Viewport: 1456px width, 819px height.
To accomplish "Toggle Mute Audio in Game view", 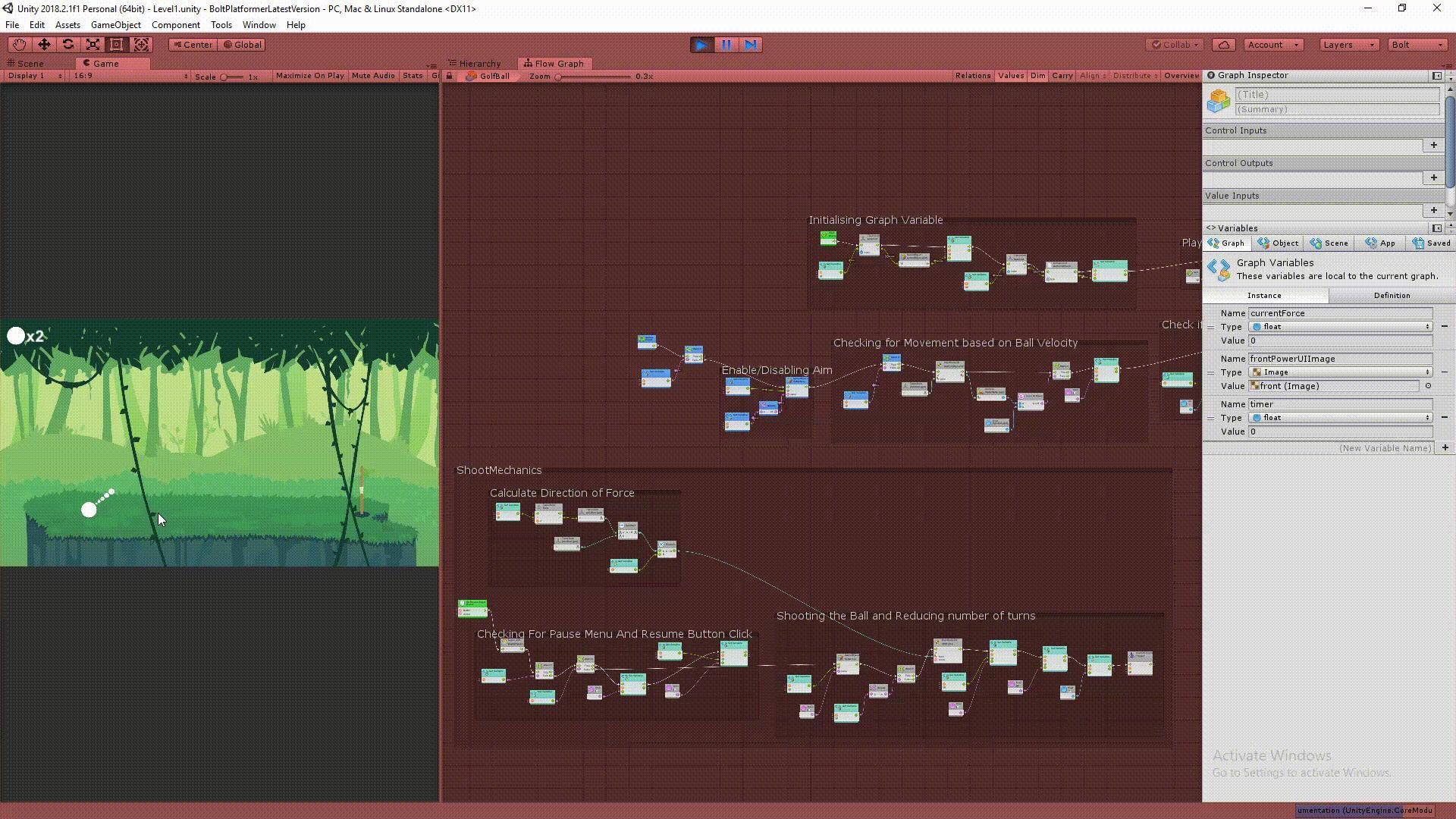I will [x=373, y=76].
